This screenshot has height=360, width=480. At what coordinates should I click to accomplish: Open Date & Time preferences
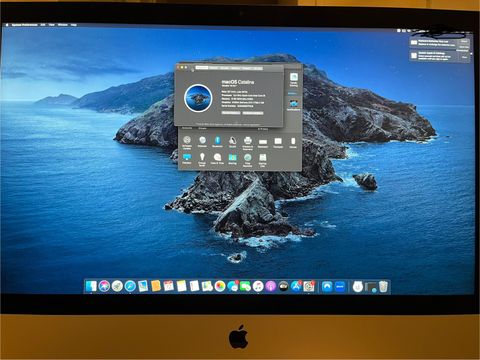[217, 157]
